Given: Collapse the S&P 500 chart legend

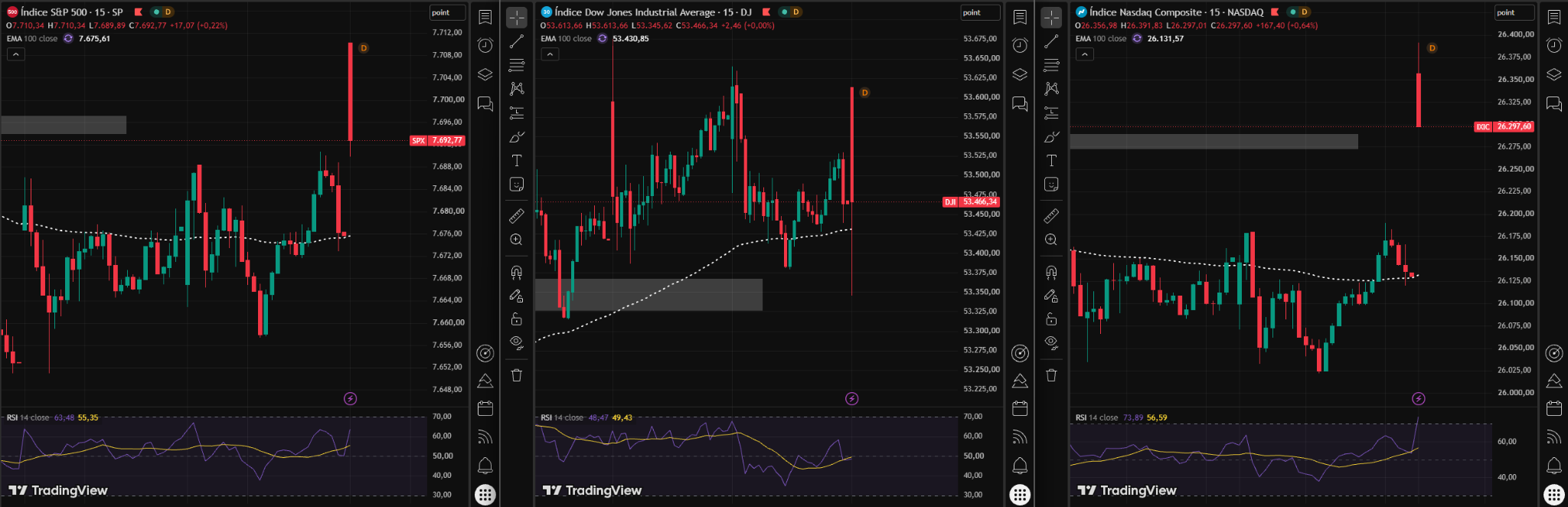Looking at the screenshot, I should pyautogui.click(x=15, y=54).
